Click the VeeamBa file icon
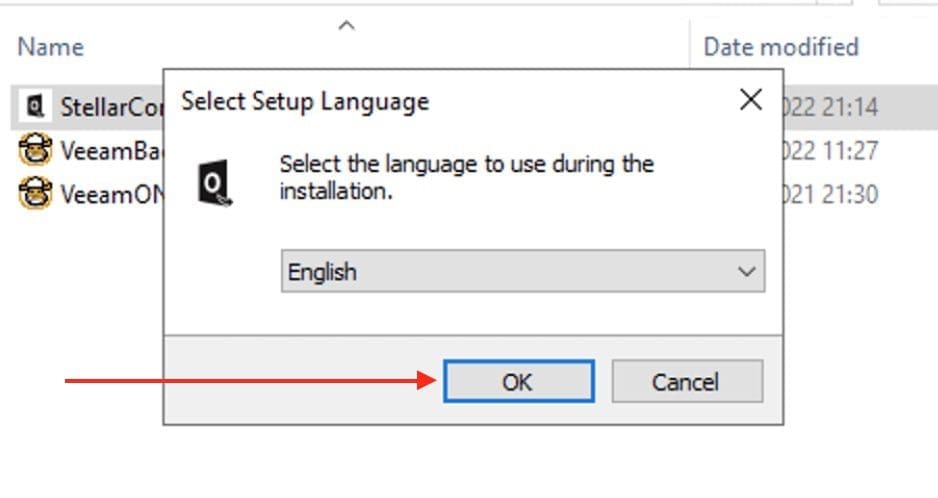Screen dimensions: 938x498 click(34, 150)
